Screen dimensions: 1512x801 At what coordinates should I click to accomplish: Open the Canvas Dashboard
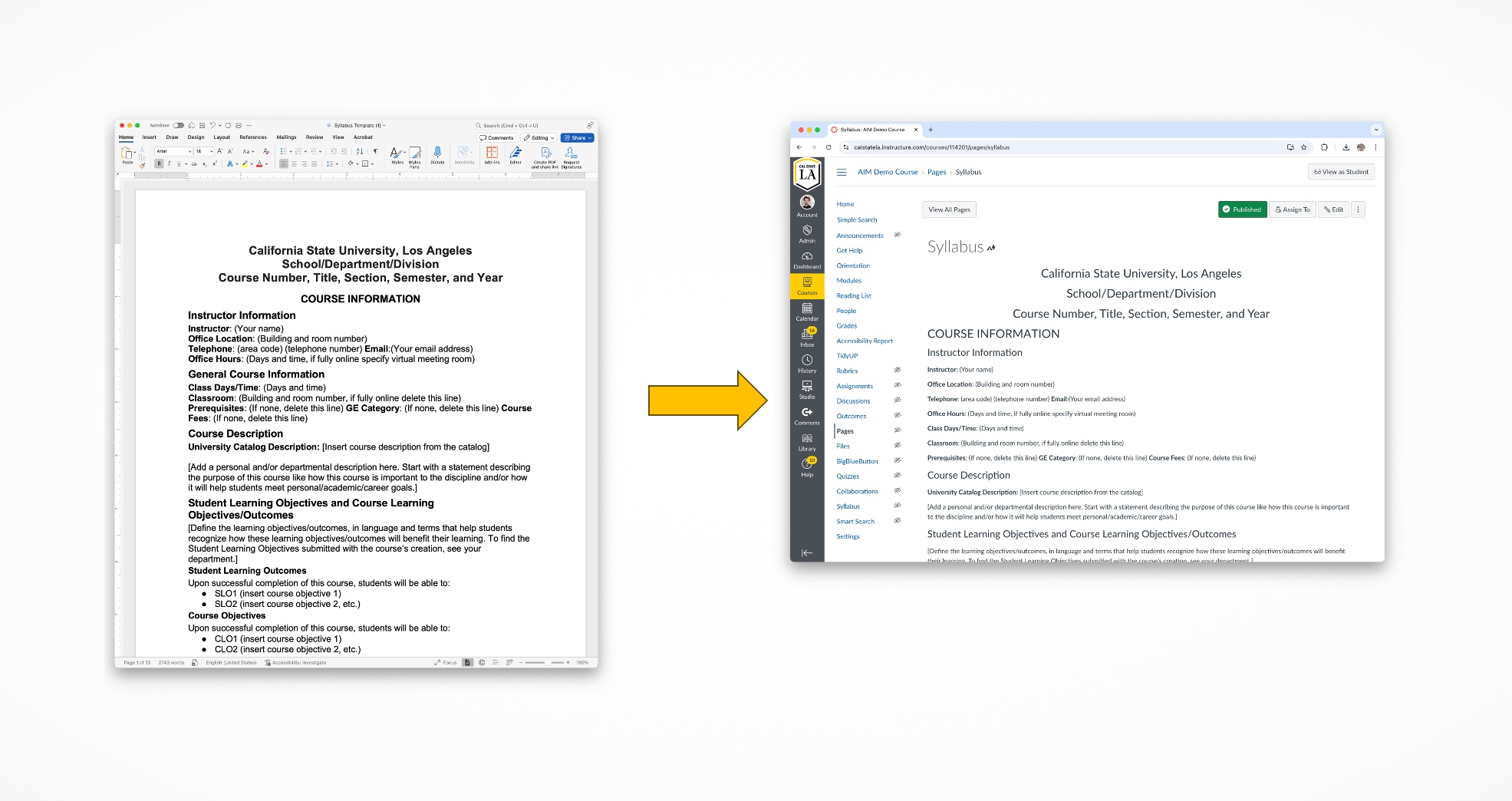coord(807,261)
